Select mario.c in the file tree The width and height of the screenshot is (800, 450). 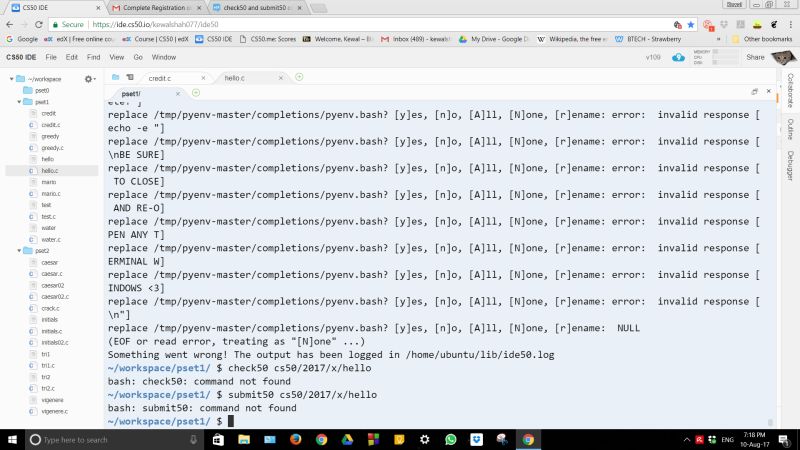51,194
